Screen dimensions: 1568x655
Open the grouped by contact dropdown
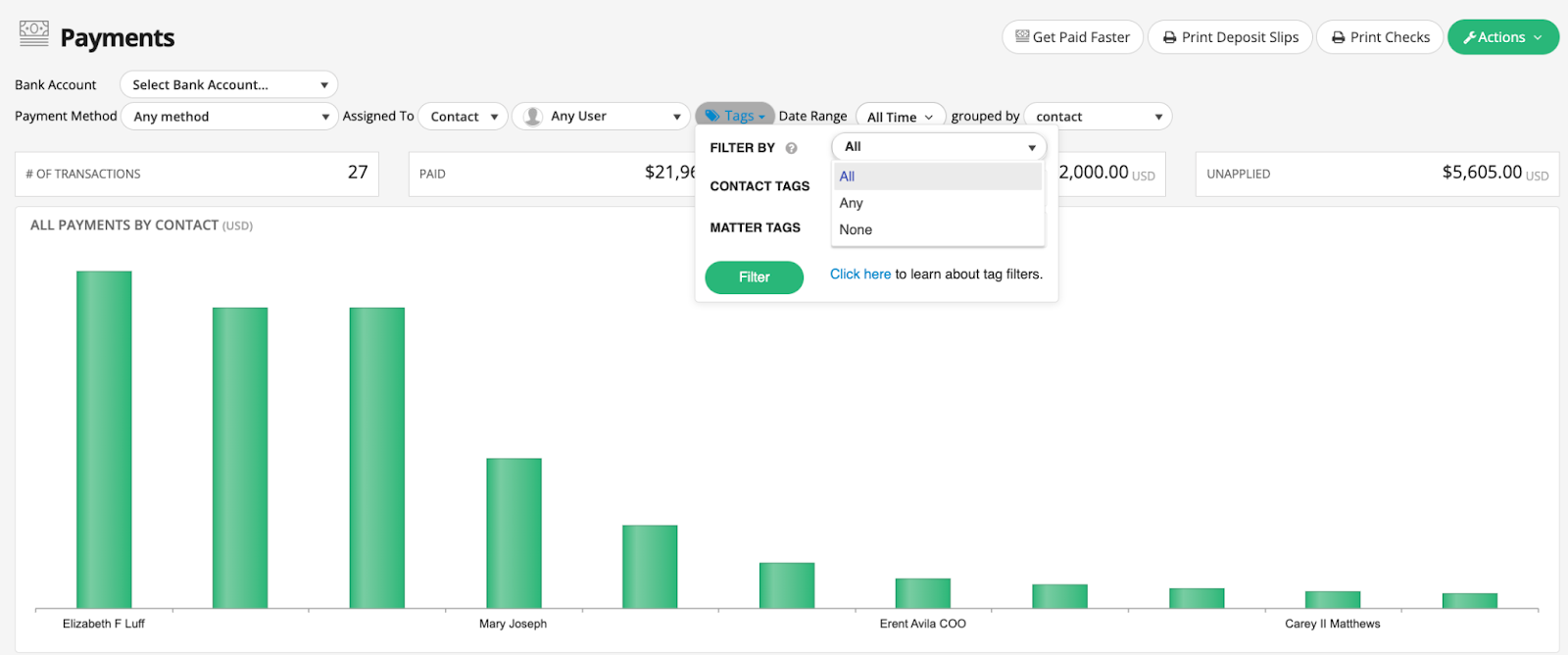click(1098, 117)
